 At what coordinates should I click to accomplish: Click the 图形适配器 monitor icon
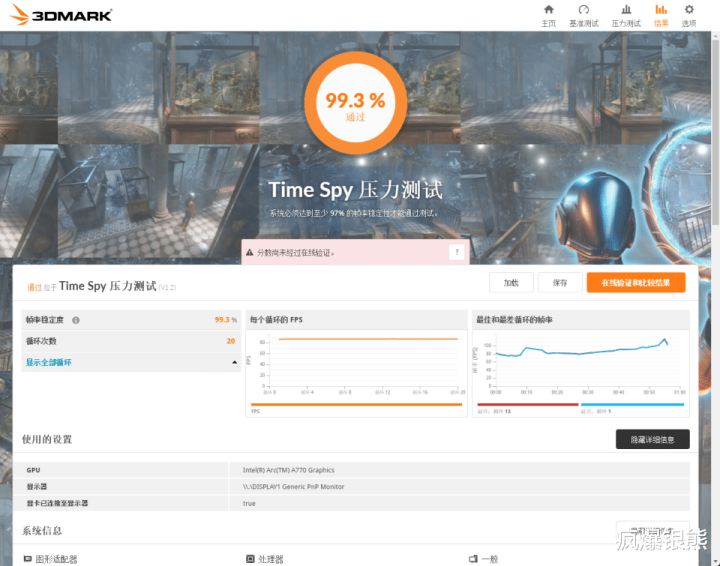coord(28,559)
